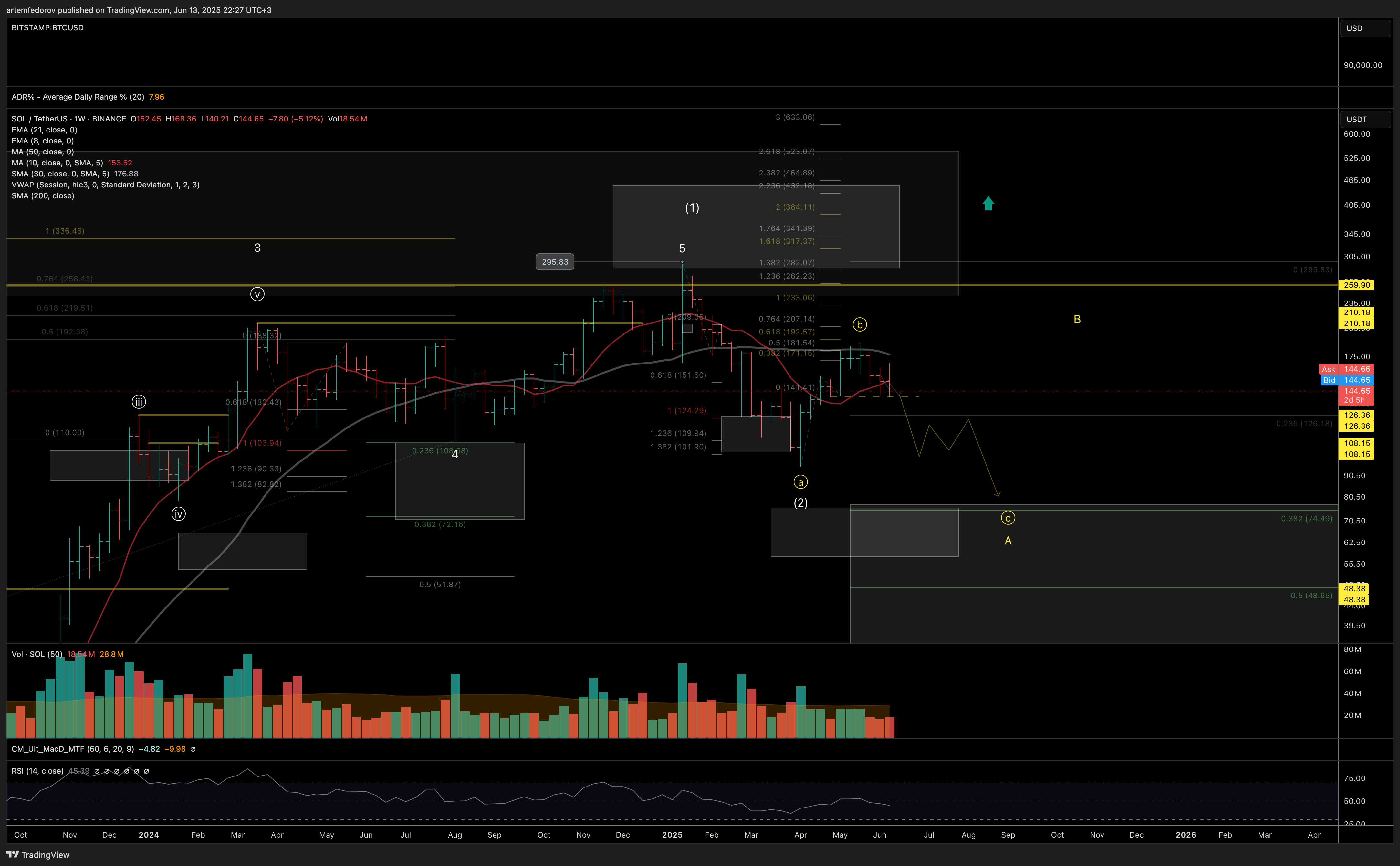Select the 0.382 (74.49) fib label
This screenshot has width=1400, height=866.
pos(1306,518)
